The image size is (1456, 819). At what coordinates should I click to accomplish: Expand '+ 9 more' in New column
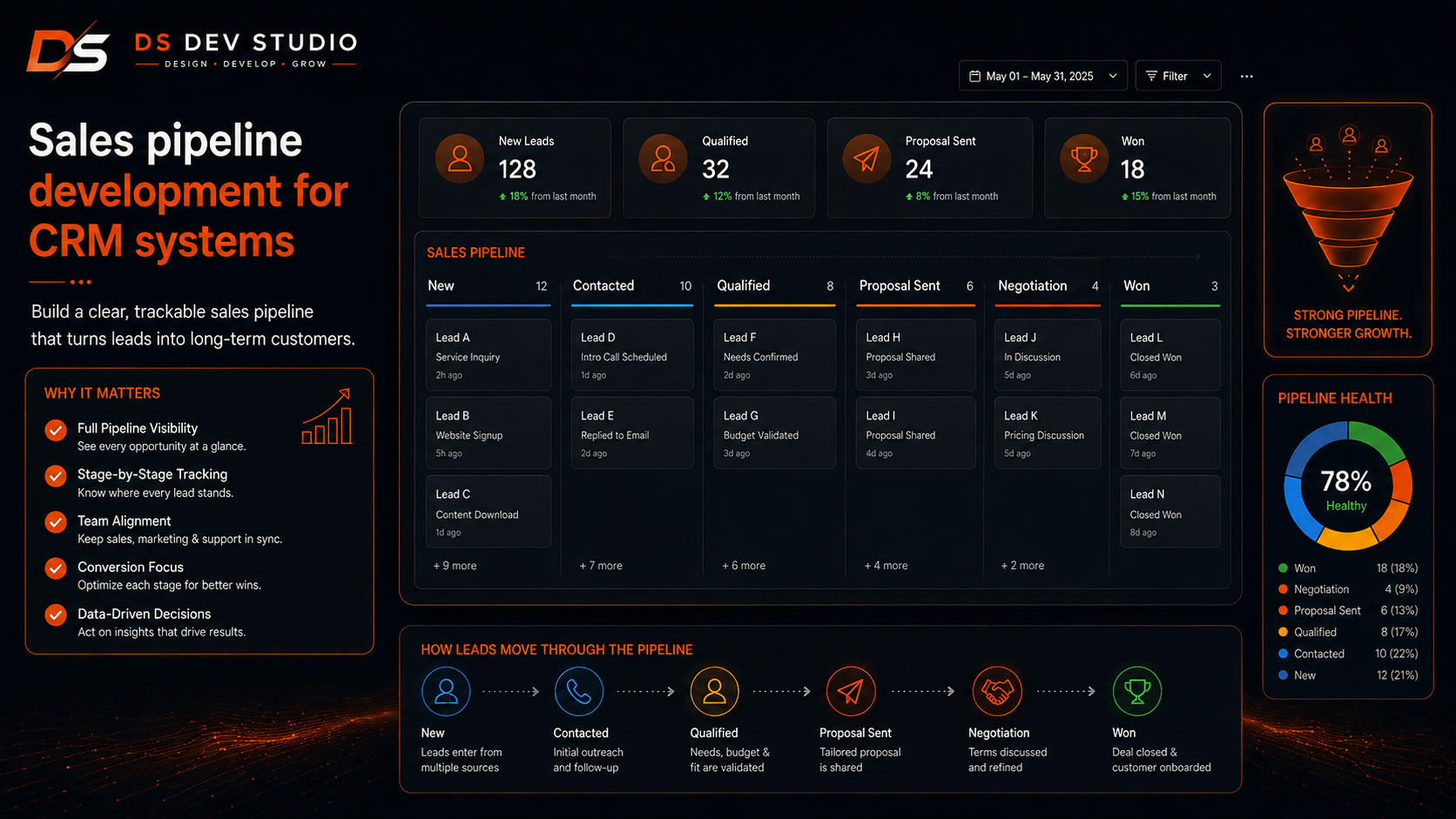(455, 566)
